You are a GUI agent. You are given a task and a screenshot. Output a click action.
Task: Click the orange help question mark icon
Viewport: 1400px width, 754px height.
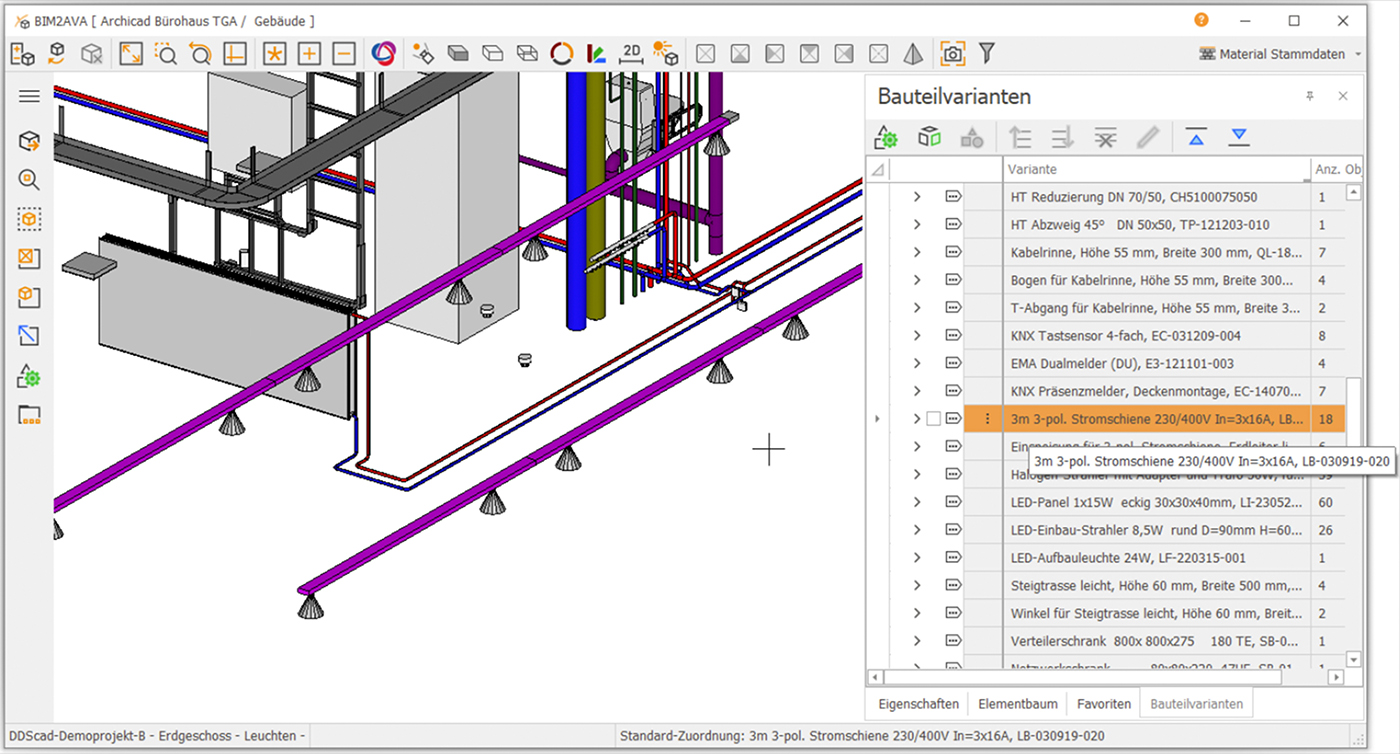tap(1201, 20)
